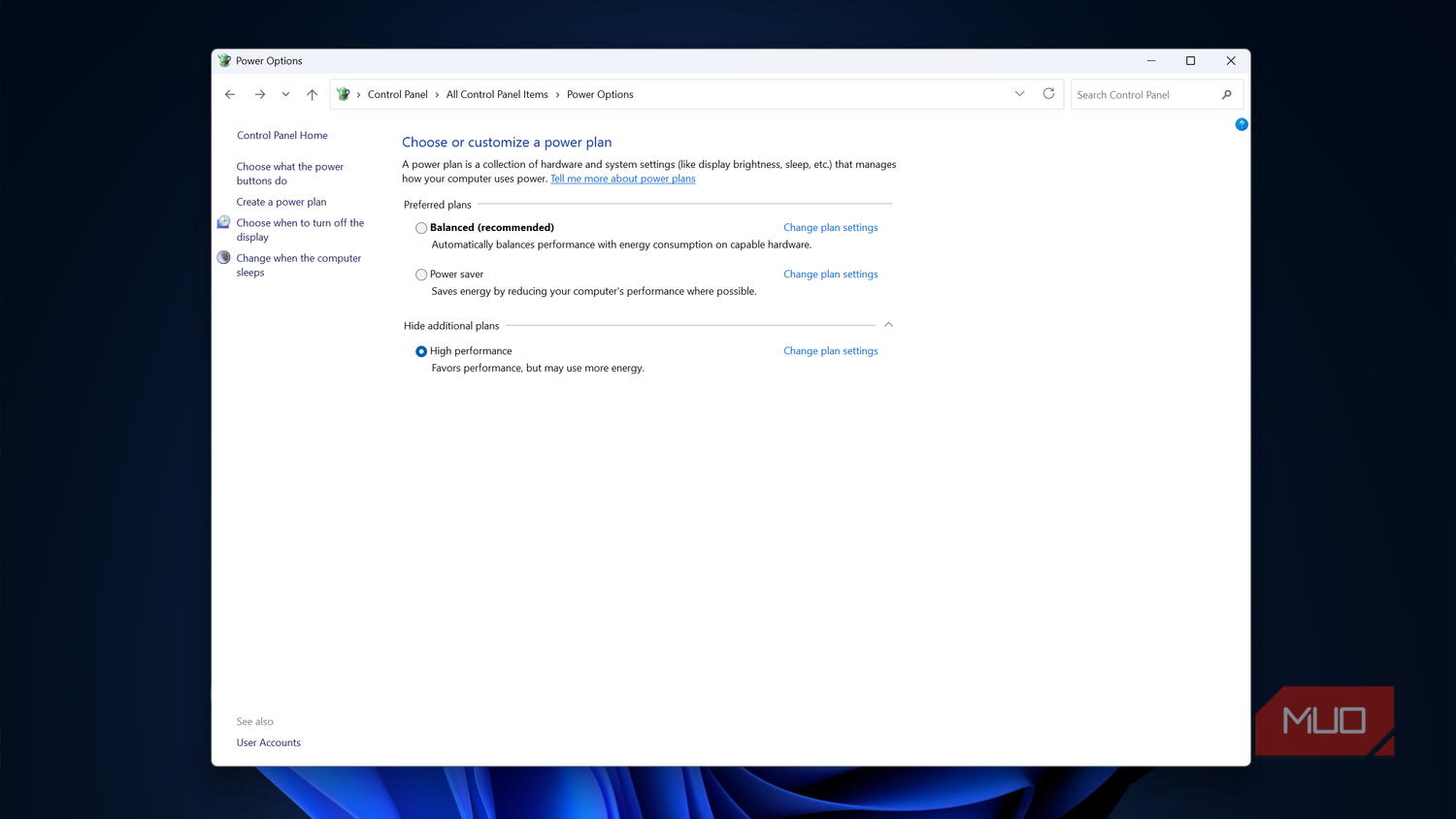This screenshot has width=1456, height=819.
Task: Change plan settings for Power saver
Action: (831, 274)
